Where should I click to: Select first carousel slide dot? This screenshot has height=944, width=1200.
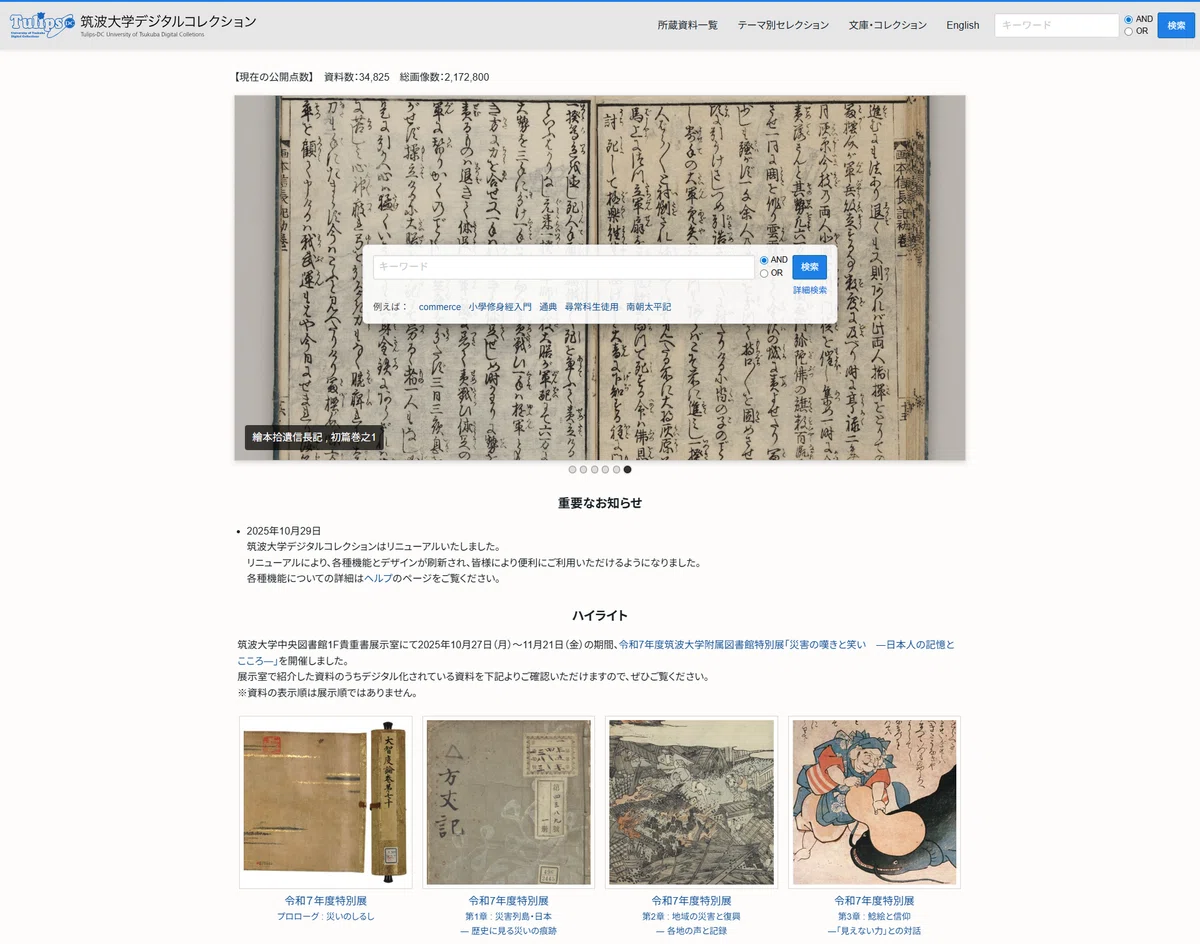click(573, 469)
